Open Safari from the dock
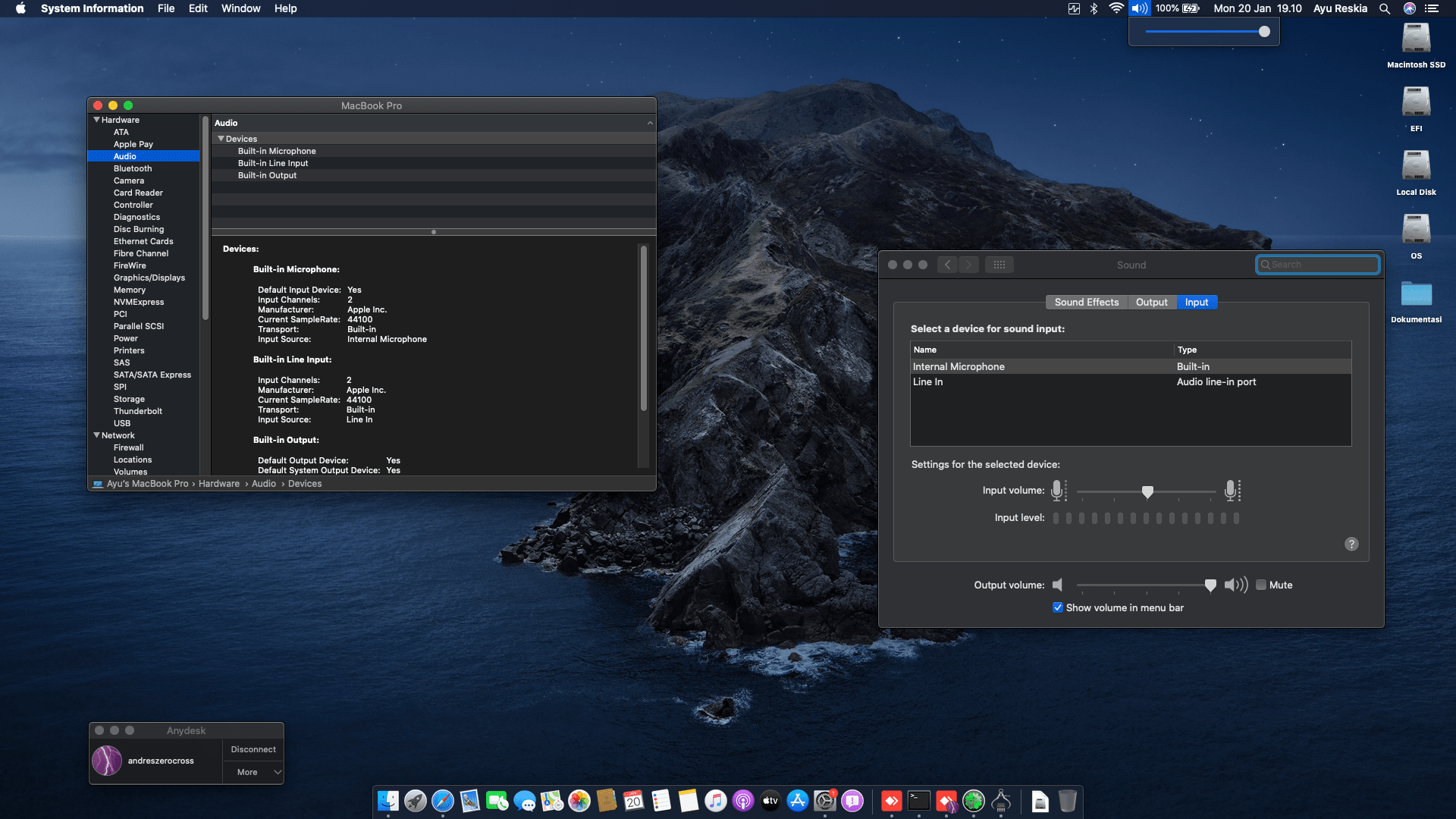 pos(443,801)
